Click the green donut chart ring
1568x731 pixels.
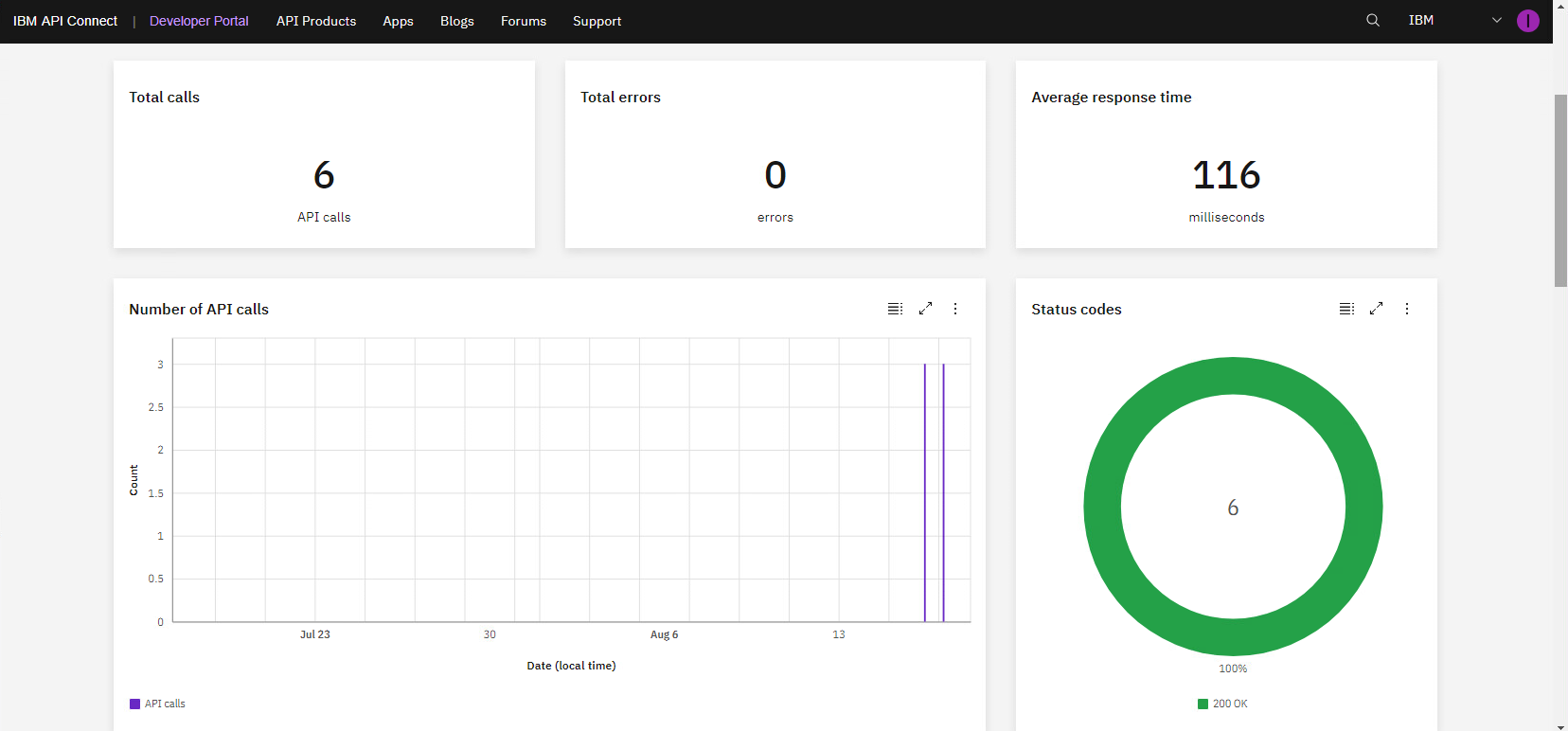pos(1102,507)
